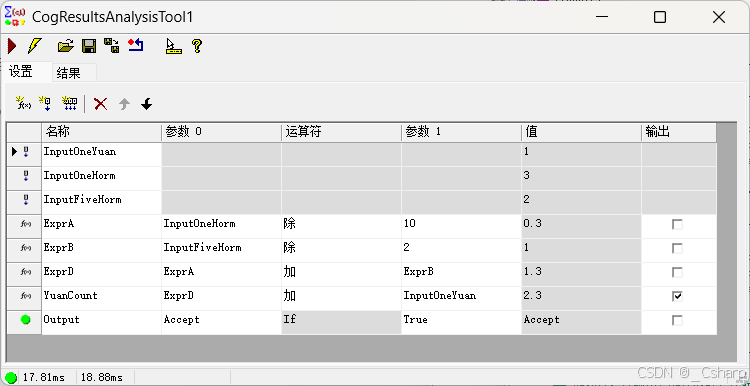Click the 输出 column header
This screenshot has height=386, width=750.
679,132
